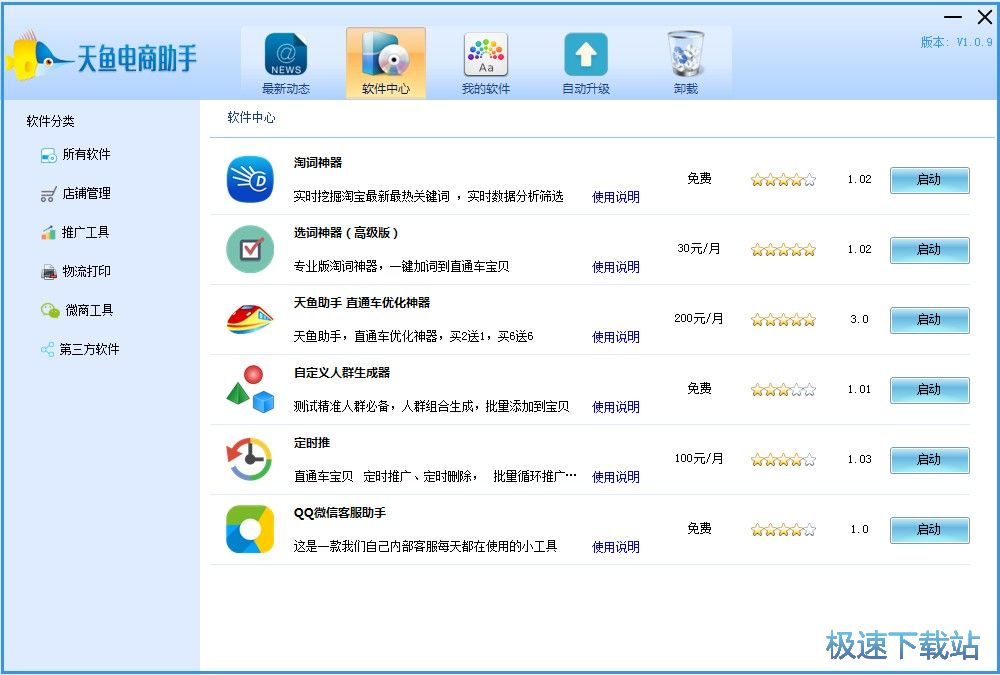
Task: Click the 卸载 recycle bin icon
Action: point(685,55)
